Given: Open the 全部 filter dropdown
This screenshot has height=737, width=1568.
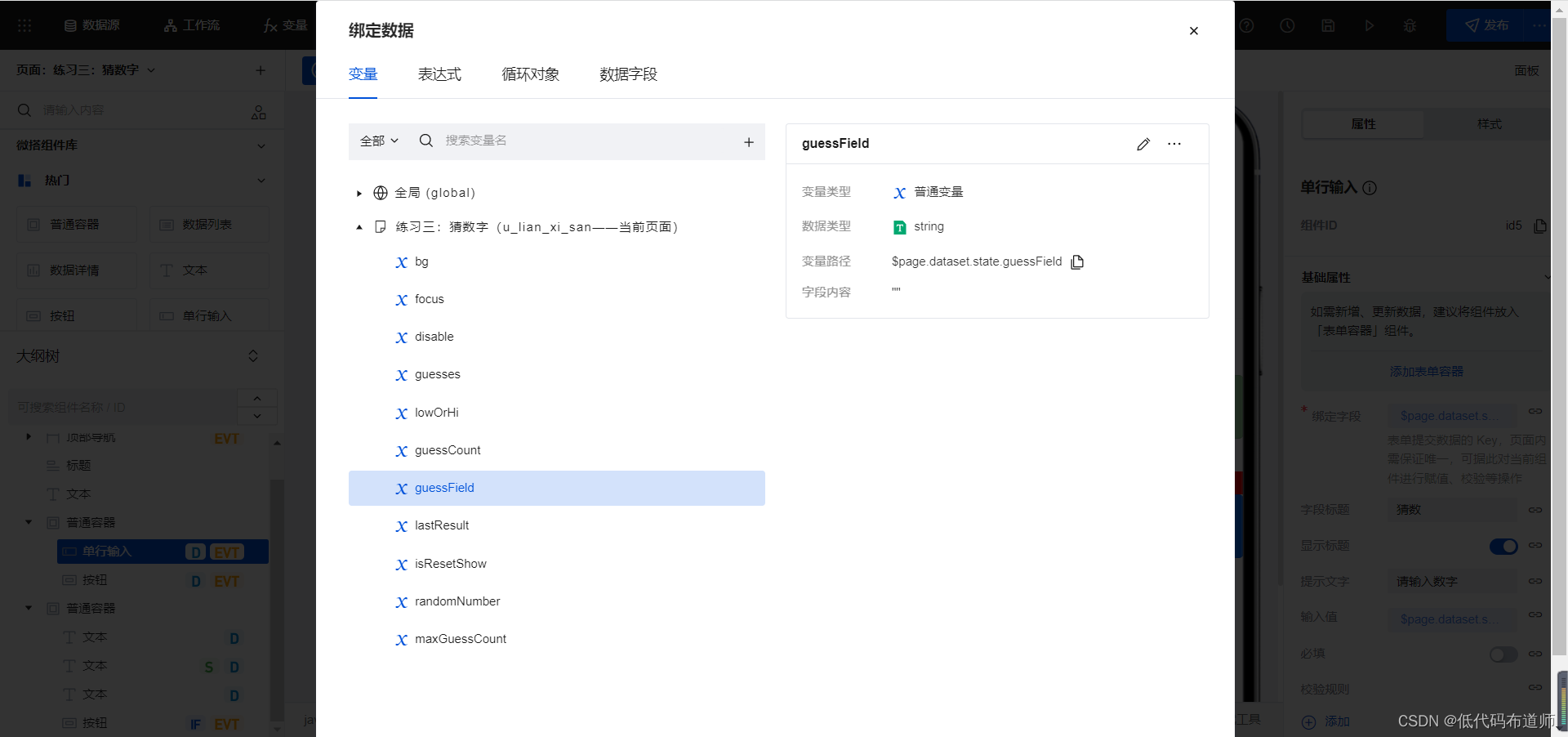Looking at the screenshot, I should [379, 141].
